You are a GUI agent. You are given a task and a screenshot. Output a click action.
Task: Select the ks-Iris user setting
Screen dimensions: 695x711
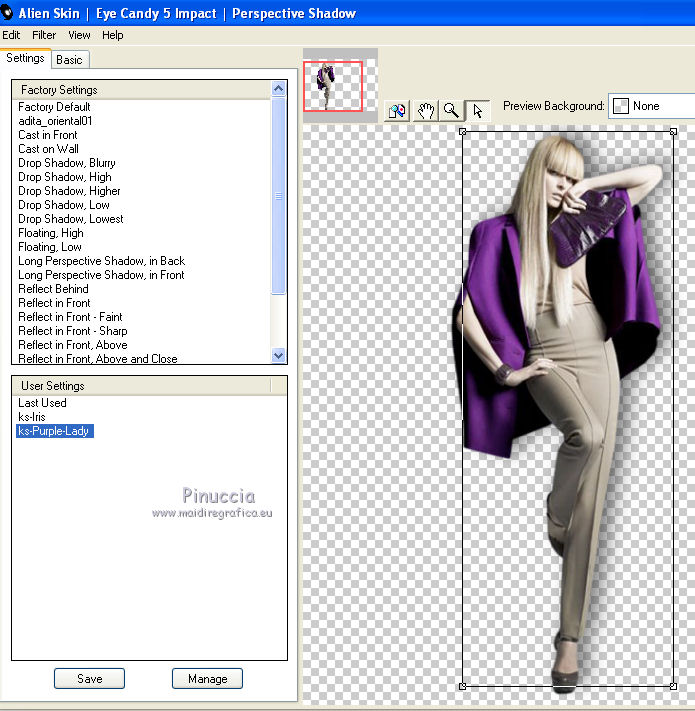pos(32,417)
